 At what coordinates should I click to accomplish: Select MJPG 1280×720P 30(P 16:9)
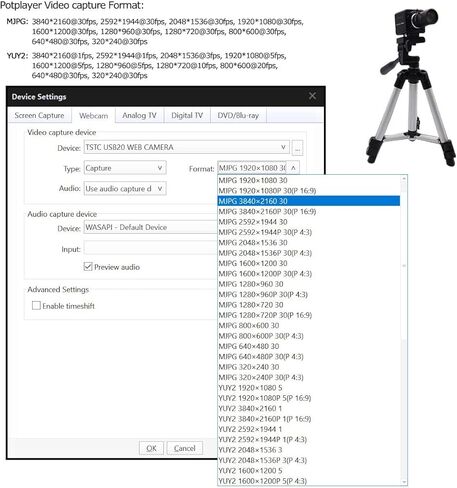coord(309,315)
